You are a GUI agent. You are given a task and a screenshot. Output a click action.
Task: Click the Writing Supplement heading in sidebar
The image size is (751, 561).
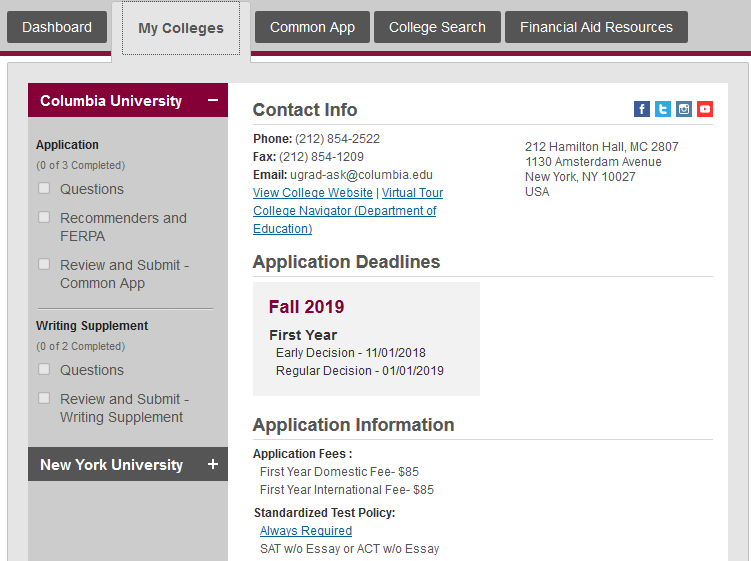click(92, 326)
